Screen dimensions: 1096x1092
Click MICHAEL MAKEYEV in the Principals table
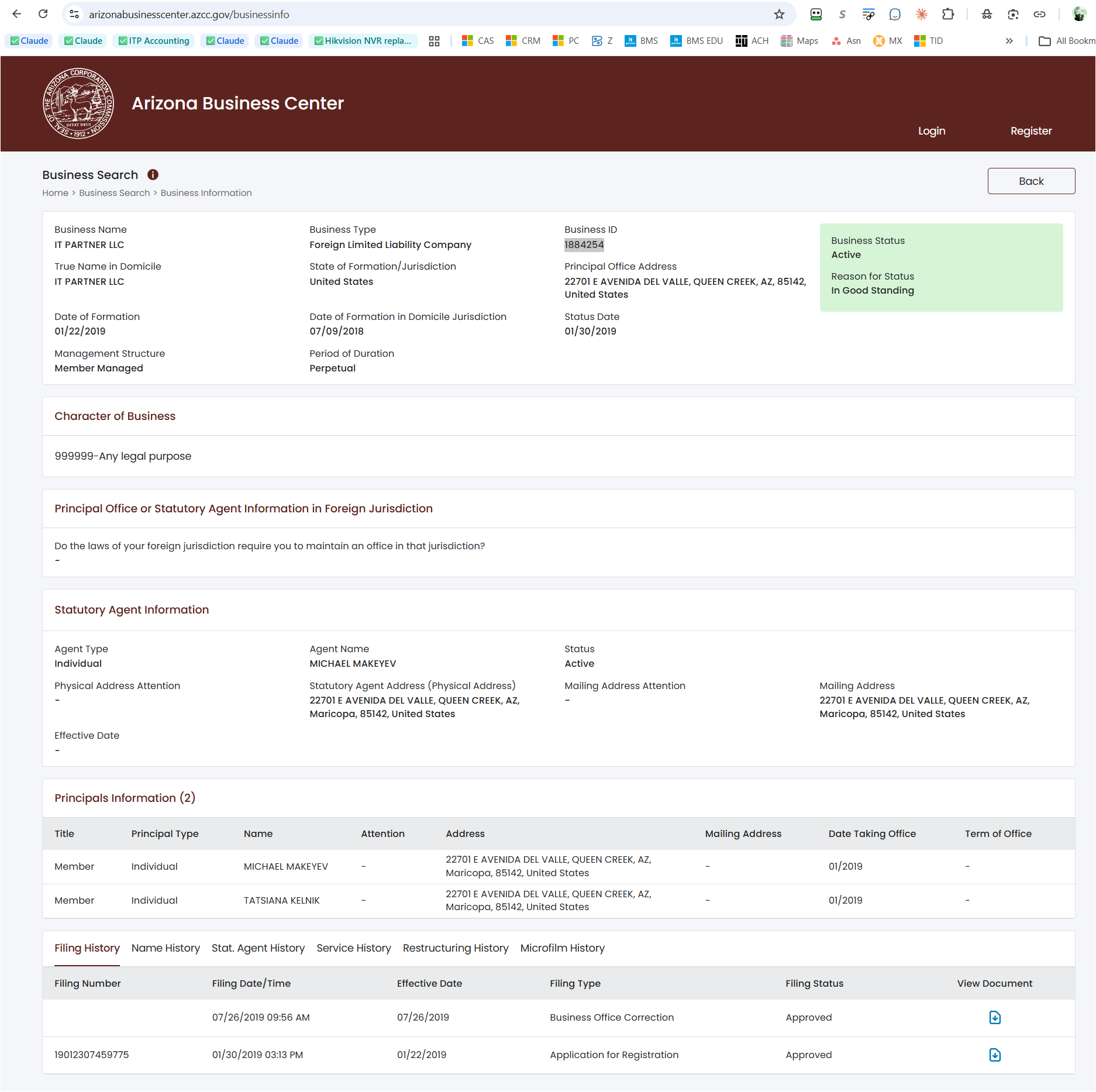point(286,867)
